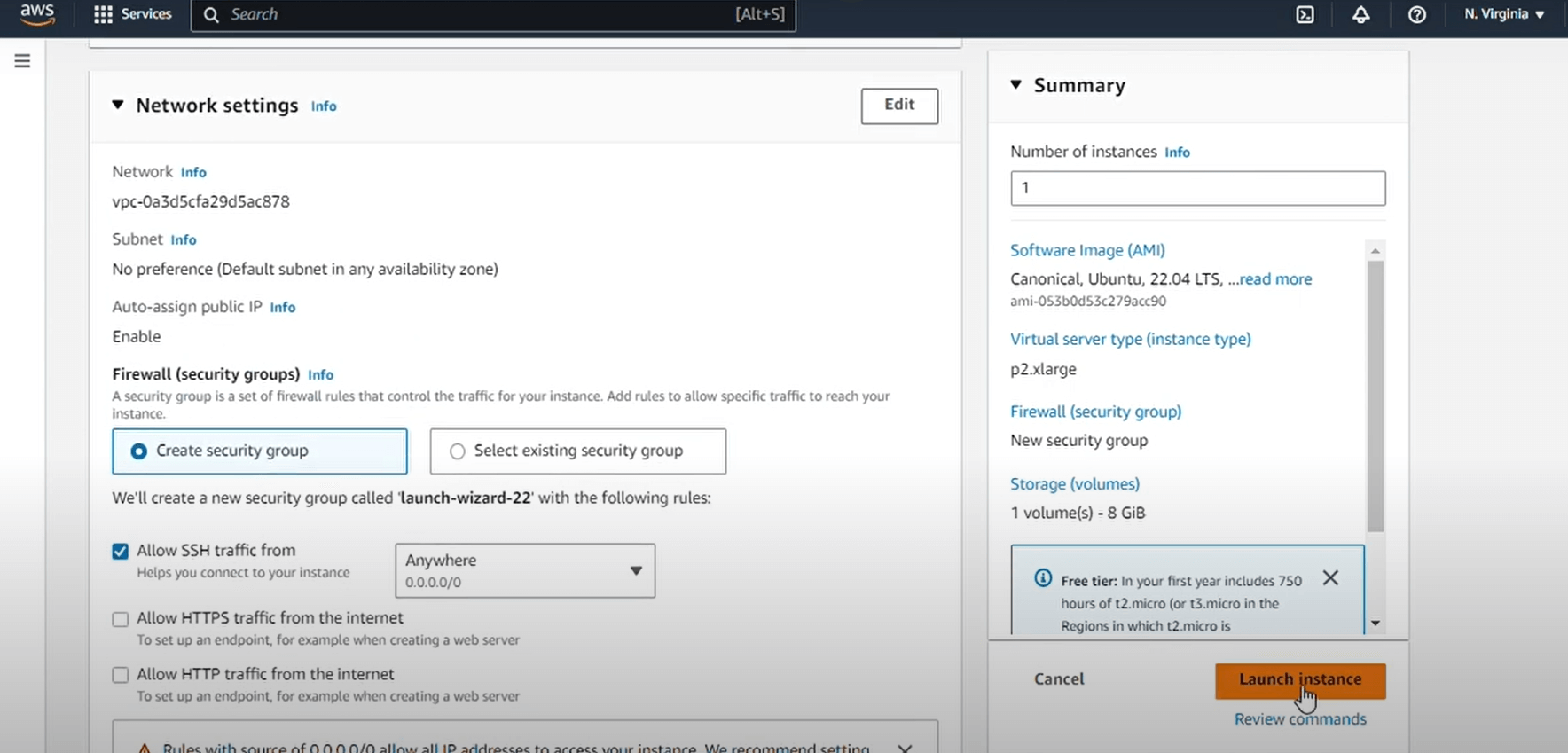Screen dimensions: 1568x753
Task: Open the Services grid menu
Action: [x=133, y=14]
